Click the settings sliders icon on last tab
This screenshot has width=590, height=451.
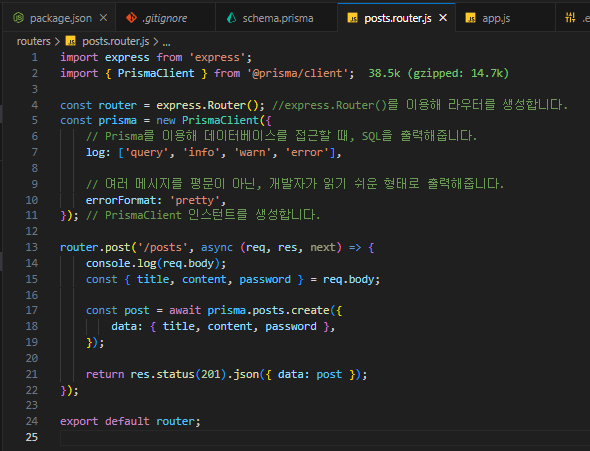(570, 17)
